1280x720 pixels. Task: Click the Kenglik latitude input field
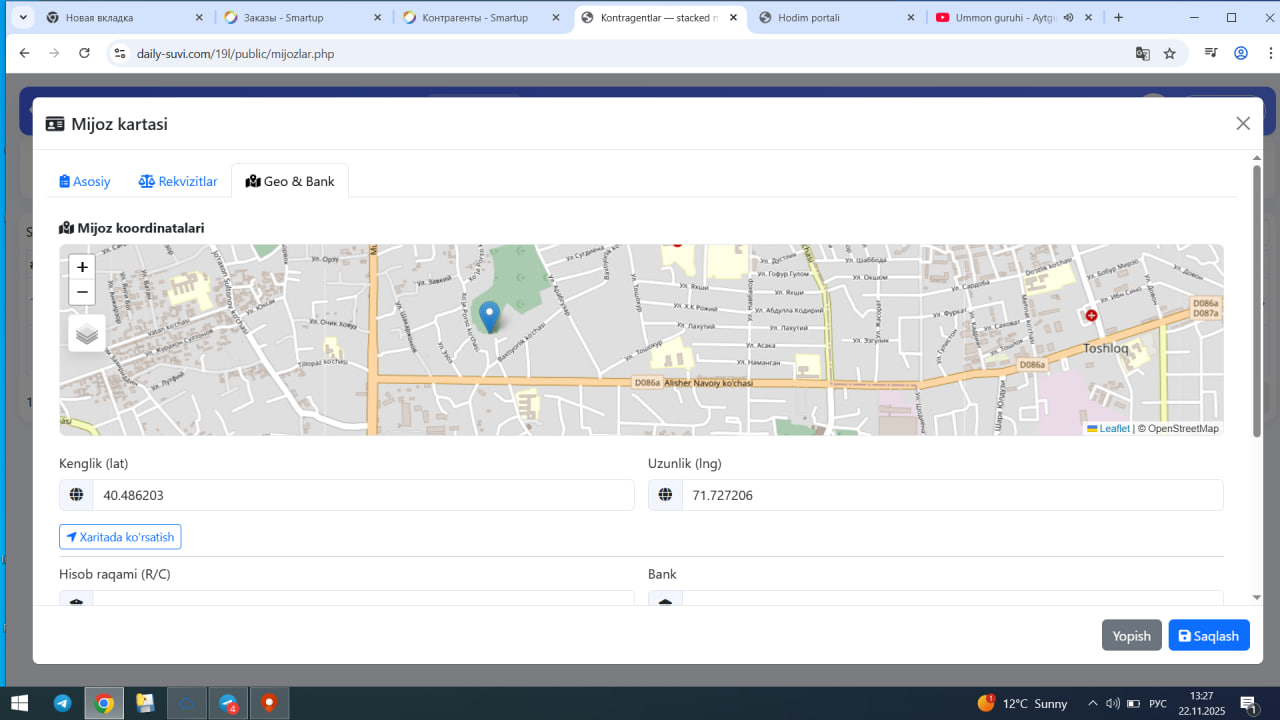click(362, 495)
